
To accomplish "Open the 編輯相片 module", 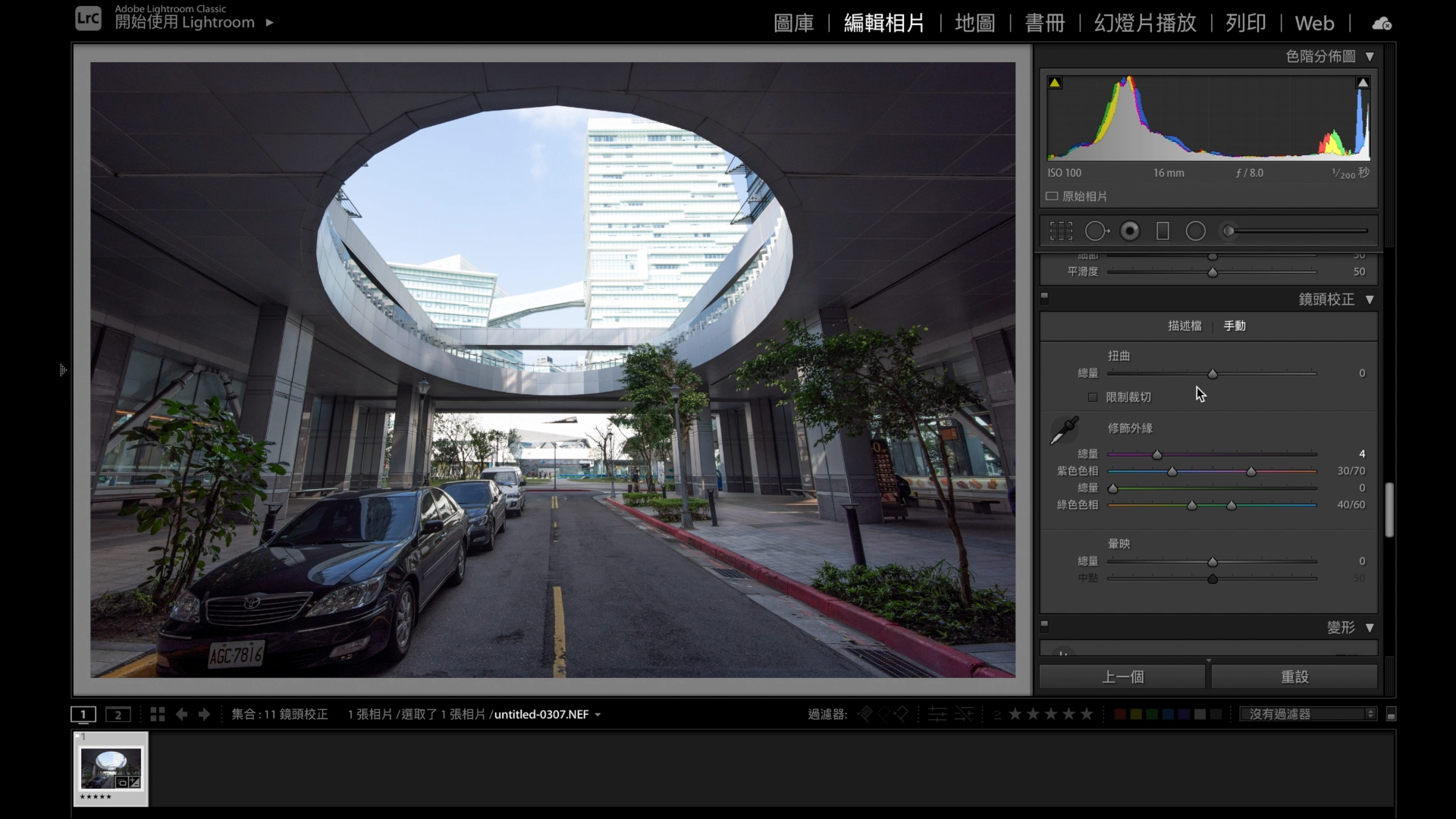I will (884, 24).
